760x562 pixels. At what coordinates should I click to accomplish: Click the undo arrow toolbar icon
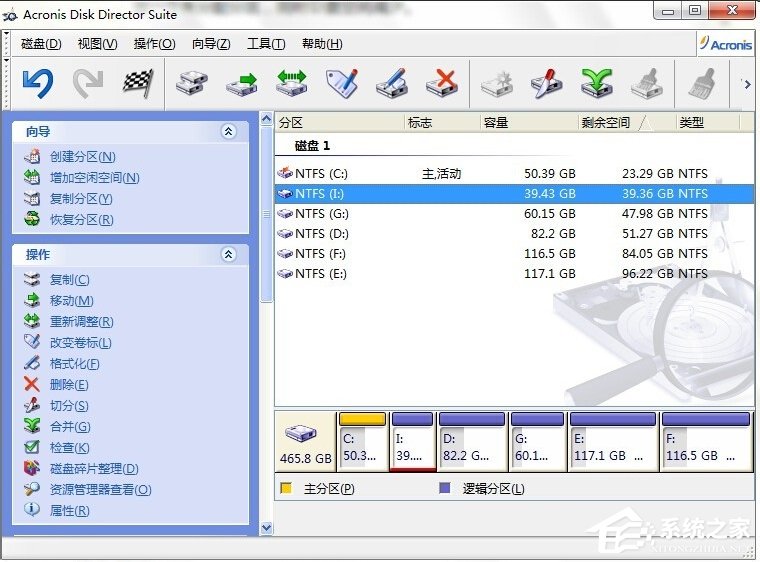pyautogui.click(x=37, y=83)
